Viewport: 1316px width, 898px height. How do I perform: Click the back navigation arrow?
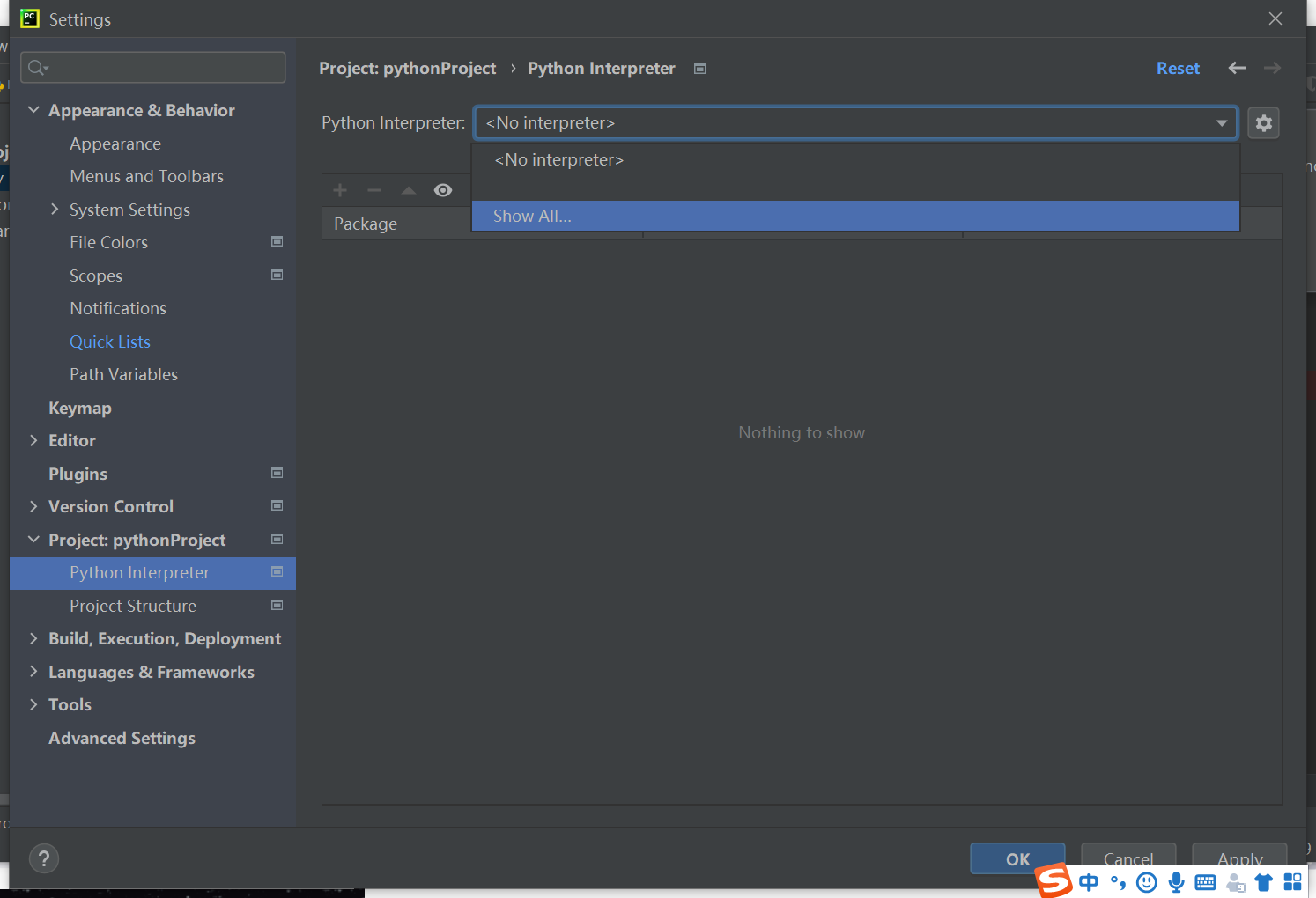point(1237,68)
